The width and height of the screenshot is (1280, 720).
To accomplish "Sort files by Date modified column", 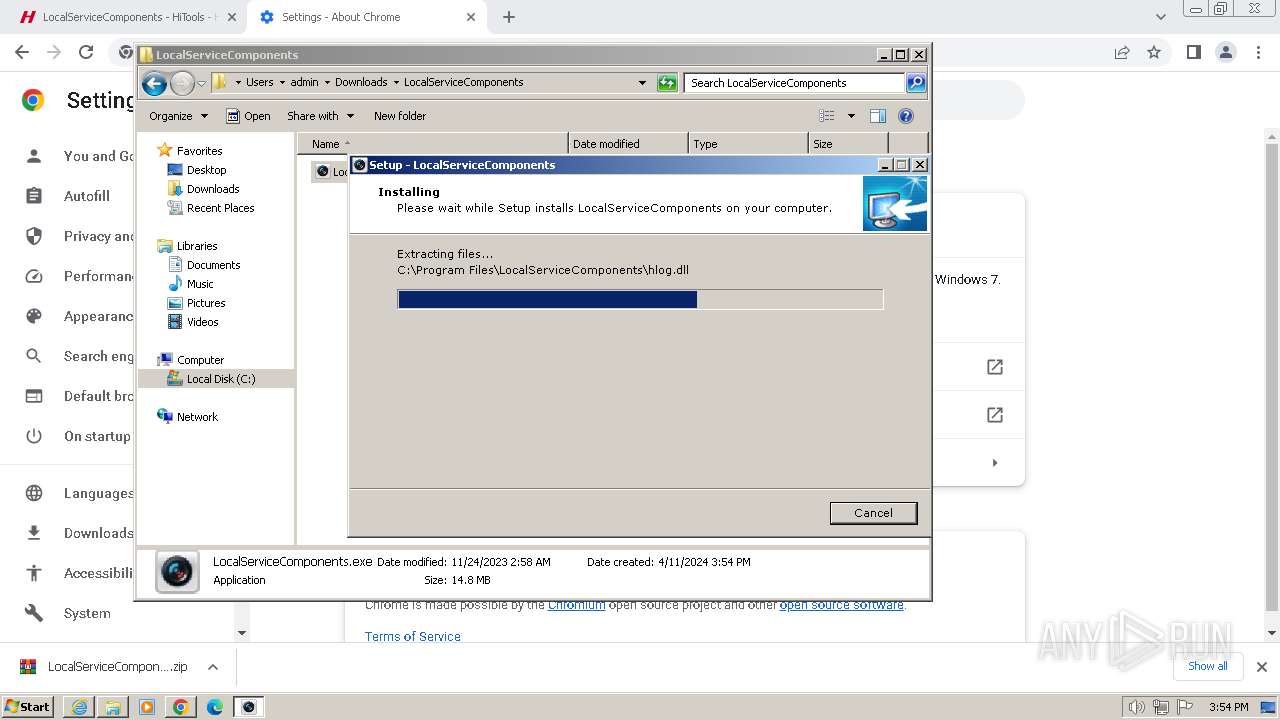I will (x=628, y=144).
